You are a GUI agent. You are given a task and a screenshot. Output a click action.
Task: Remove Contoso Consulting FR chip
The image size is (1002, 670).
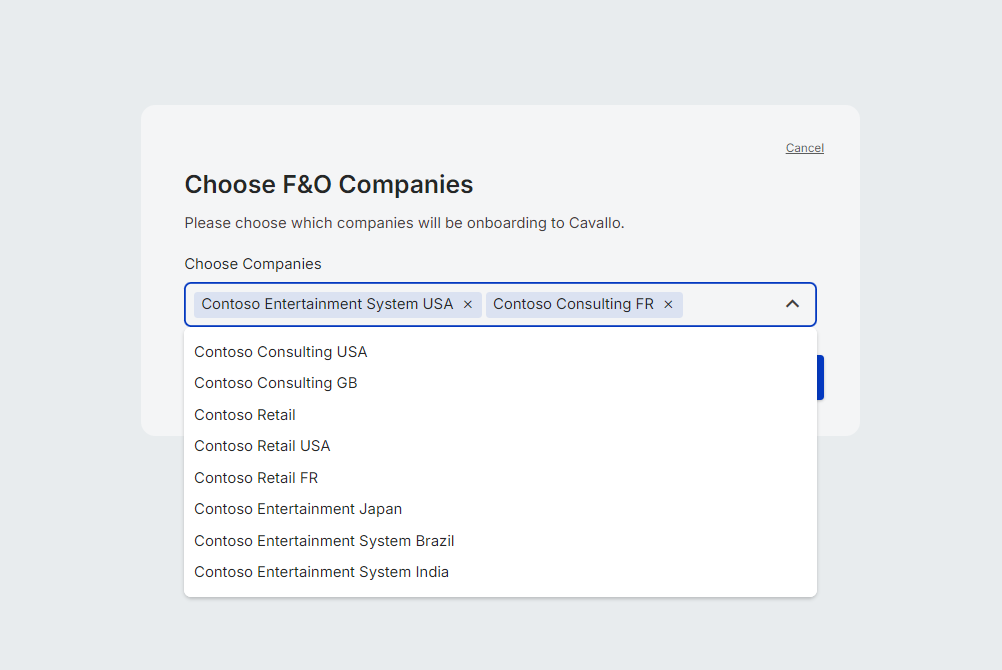[669, 305]
